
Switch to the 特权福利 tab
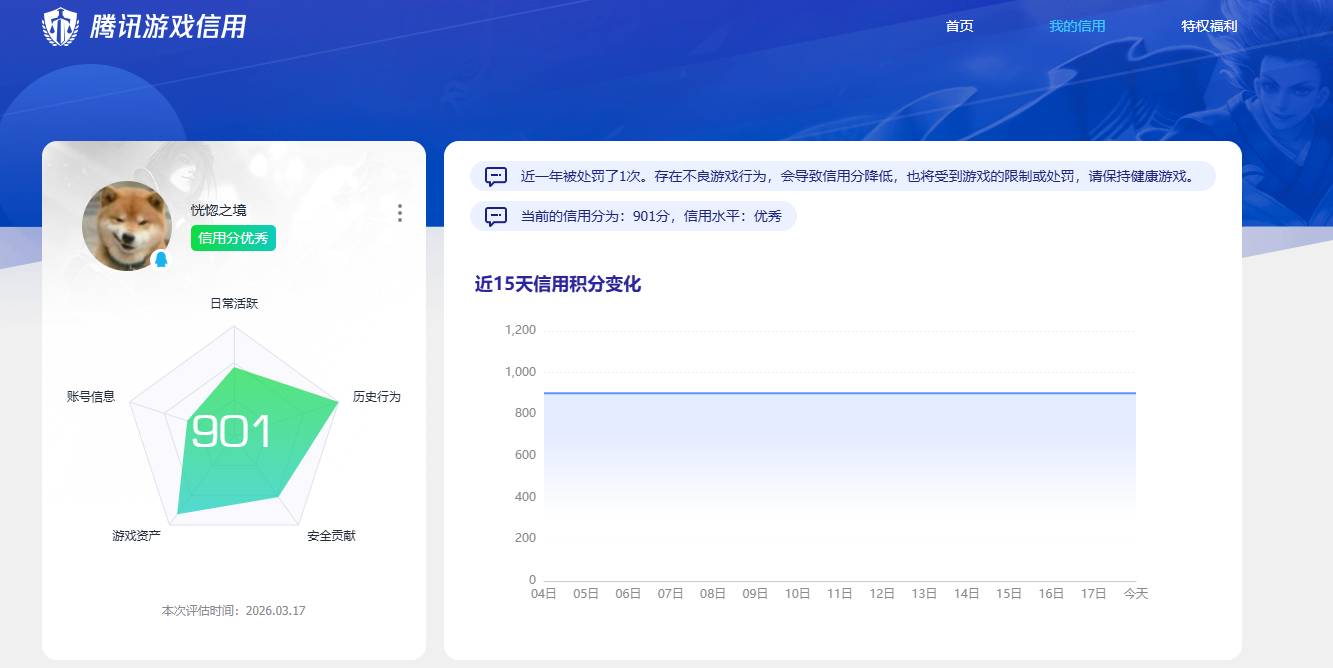click(1209, 26)
